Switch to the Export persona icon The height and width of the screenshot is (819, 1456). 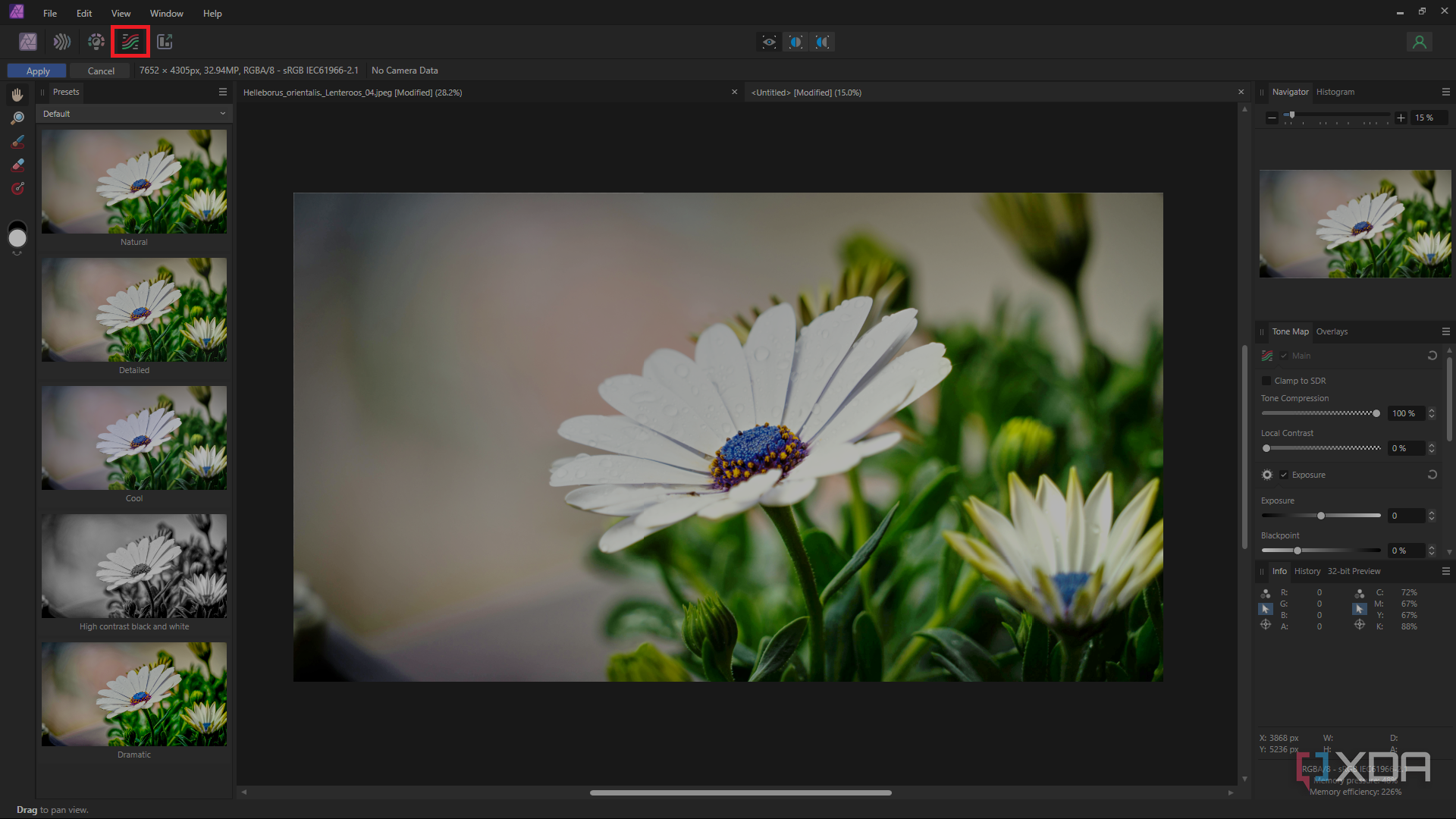[x=165, y=42]
